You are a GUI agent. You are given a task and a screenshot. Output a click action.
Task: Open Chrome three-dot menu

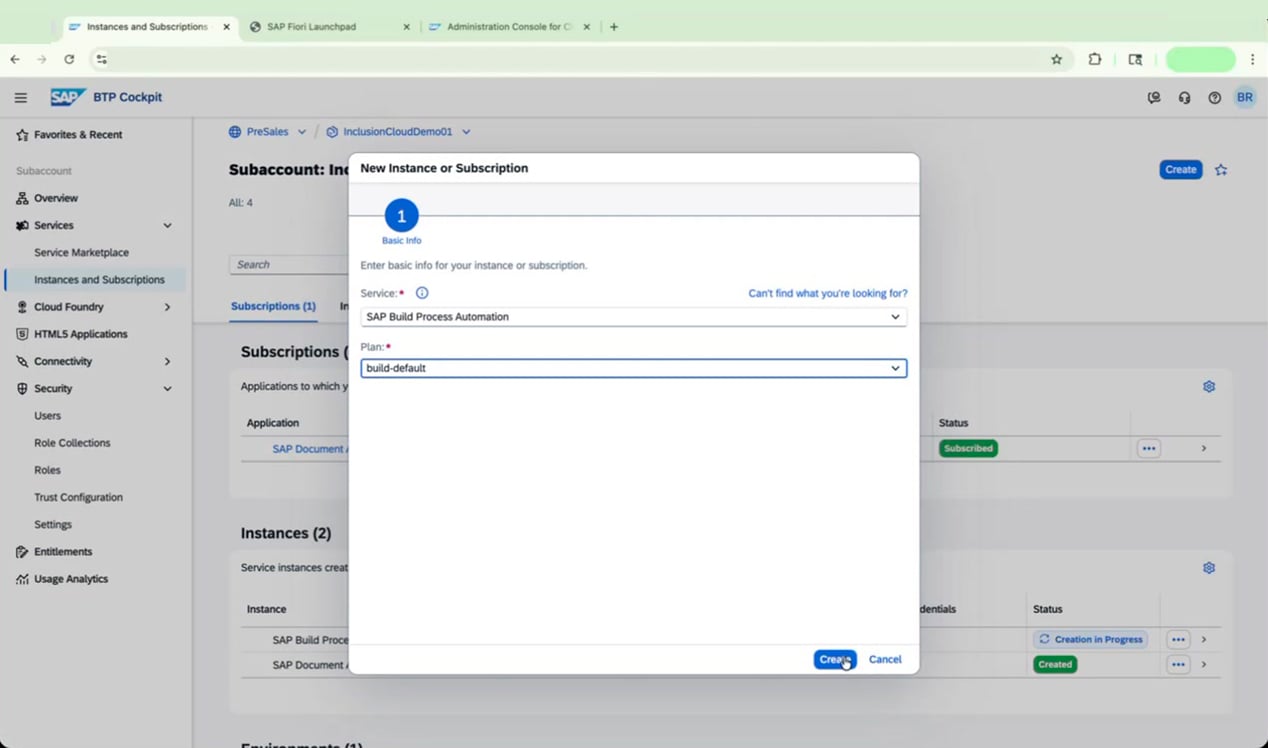pos(1252,59)
